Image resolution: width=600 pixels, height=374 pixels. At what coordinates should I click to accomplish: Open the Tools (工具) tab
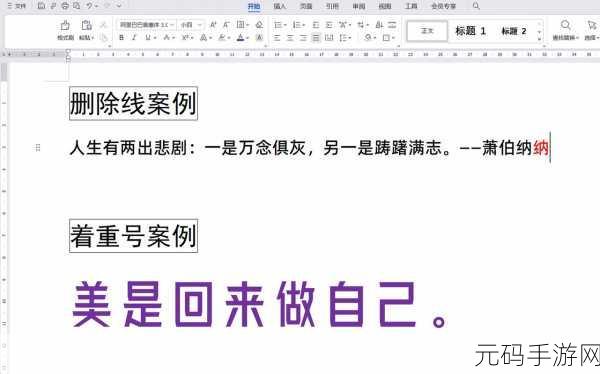point(411,6)
